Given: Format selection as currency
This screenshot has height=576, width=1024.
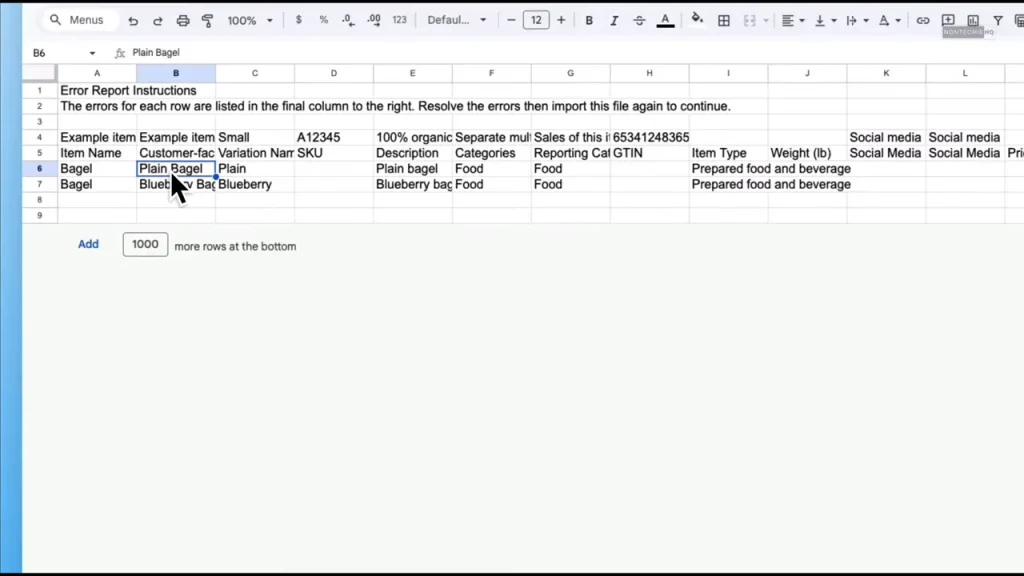Looking at the screenshot, I should (298, 20).
